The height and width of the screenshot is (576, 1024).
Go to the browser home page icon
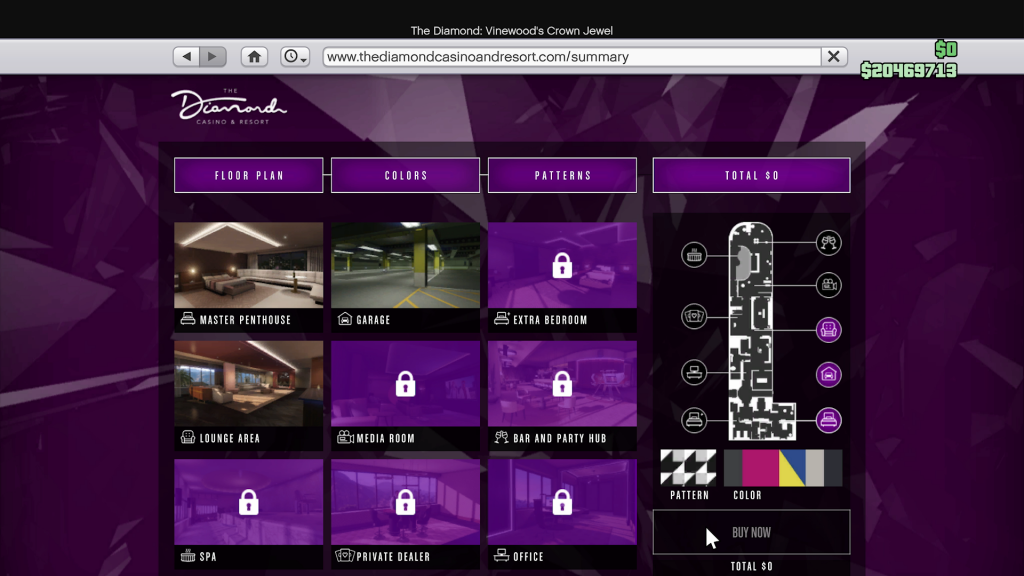(254, 57)
